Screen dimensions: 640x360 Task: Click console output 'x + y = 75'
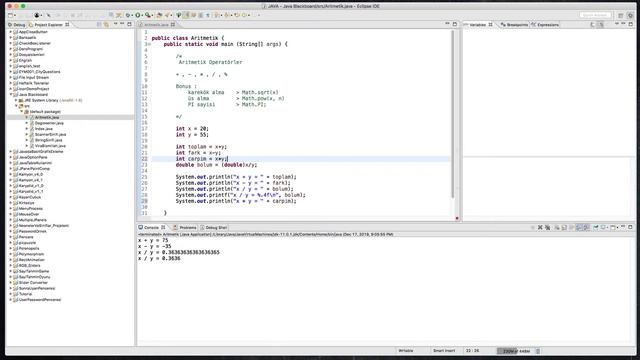click(153, 240)
